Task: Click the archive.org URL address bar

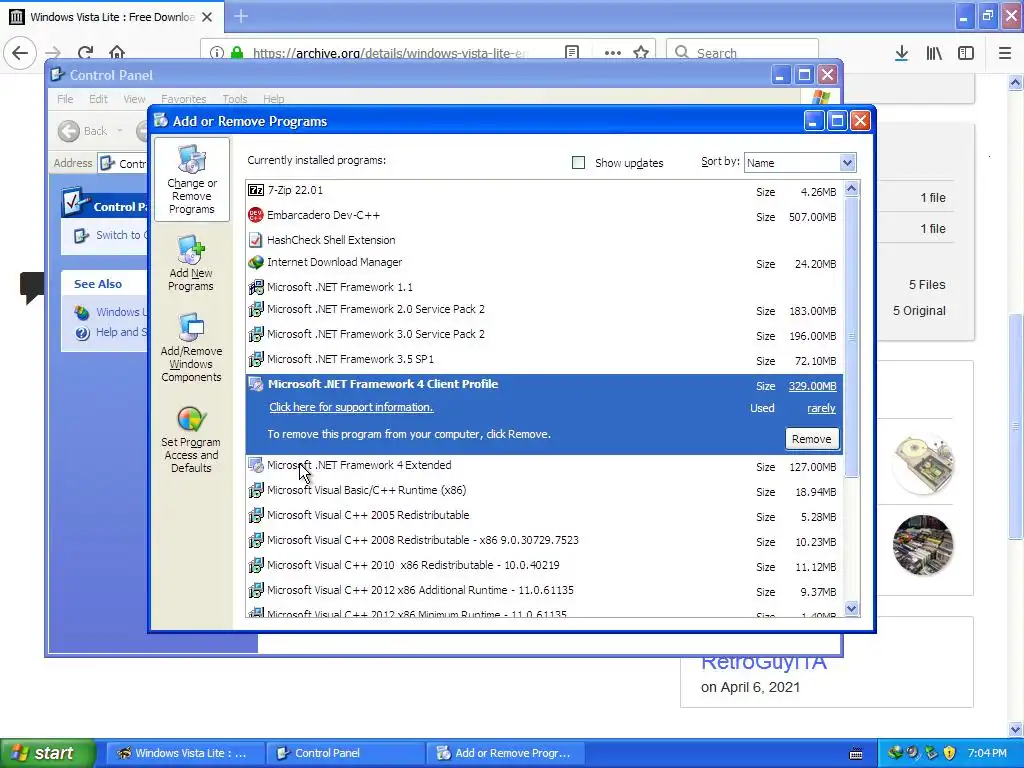Action: click(x=391, y=53)
